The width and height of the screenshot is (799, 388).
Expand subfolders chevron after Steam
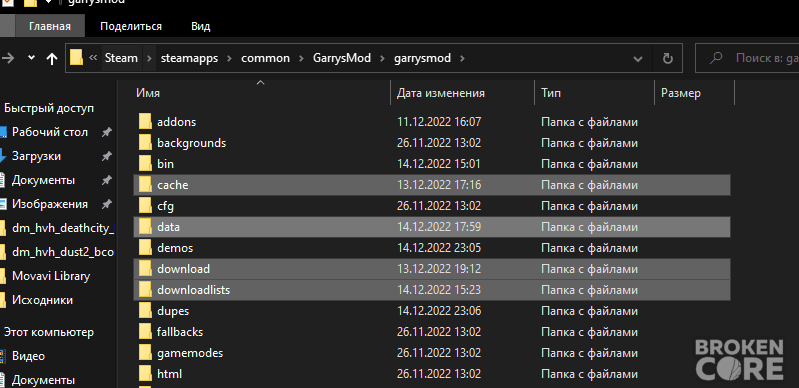point(149,59)
